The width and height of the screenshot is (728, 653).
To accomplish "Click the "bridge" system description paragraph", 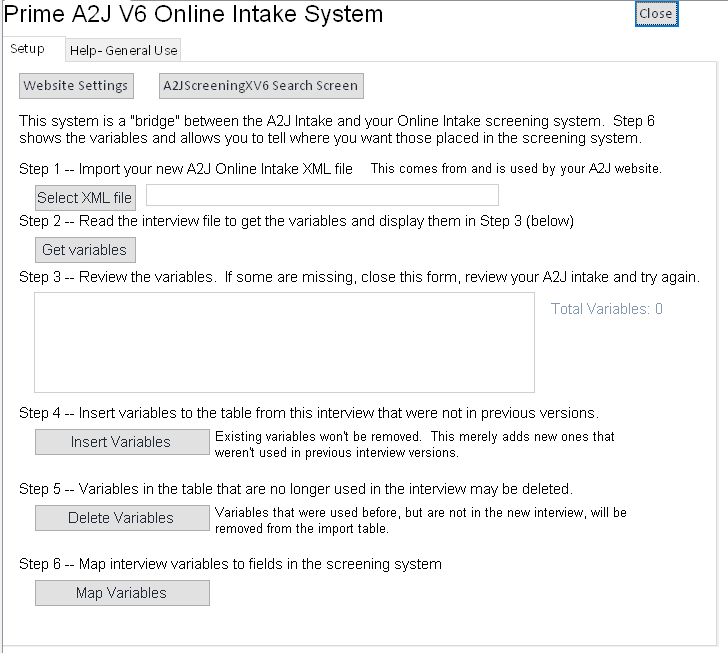I will [x=338, y=129].
